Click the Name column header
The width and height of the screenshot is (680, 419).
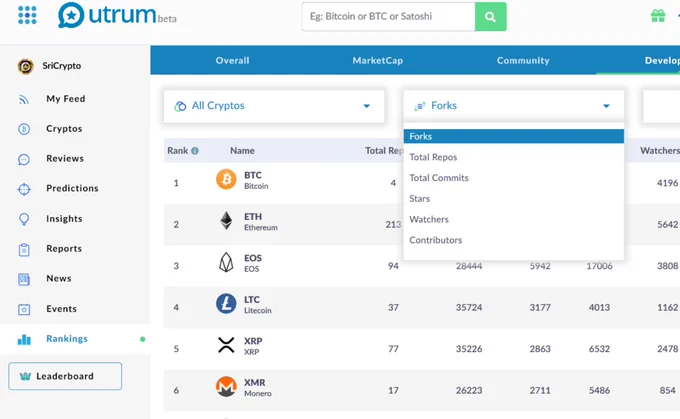pos(242,151)
